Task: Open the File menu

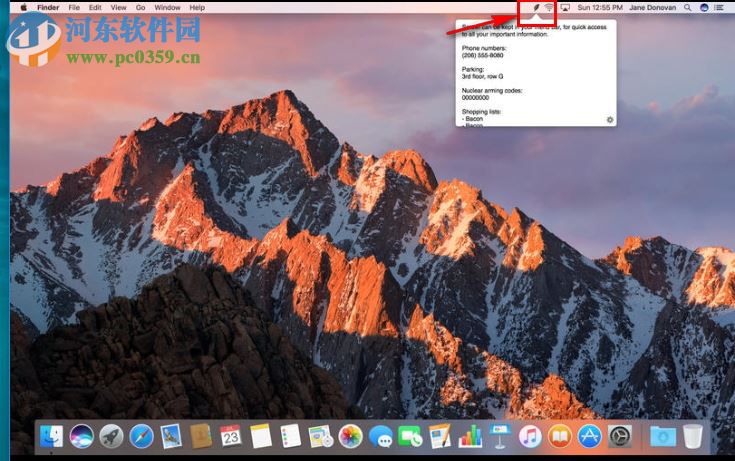Action: point(74,8)
